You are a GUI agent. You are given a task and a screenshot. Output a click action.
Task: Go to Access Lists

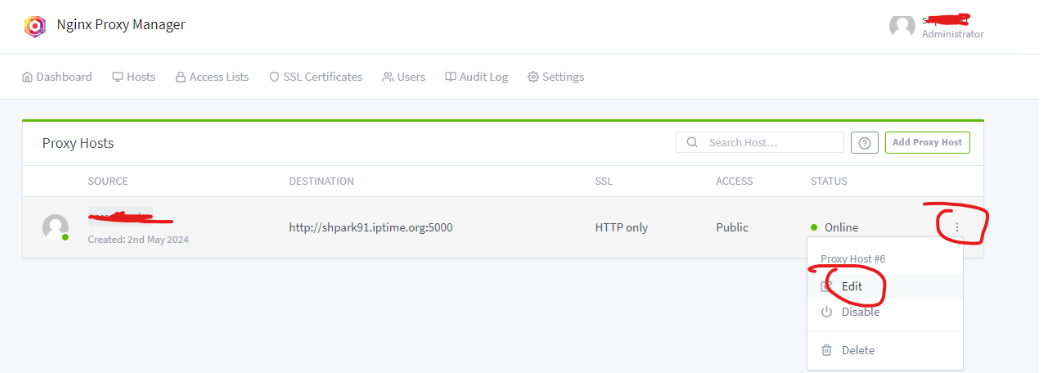pos(212,77)
